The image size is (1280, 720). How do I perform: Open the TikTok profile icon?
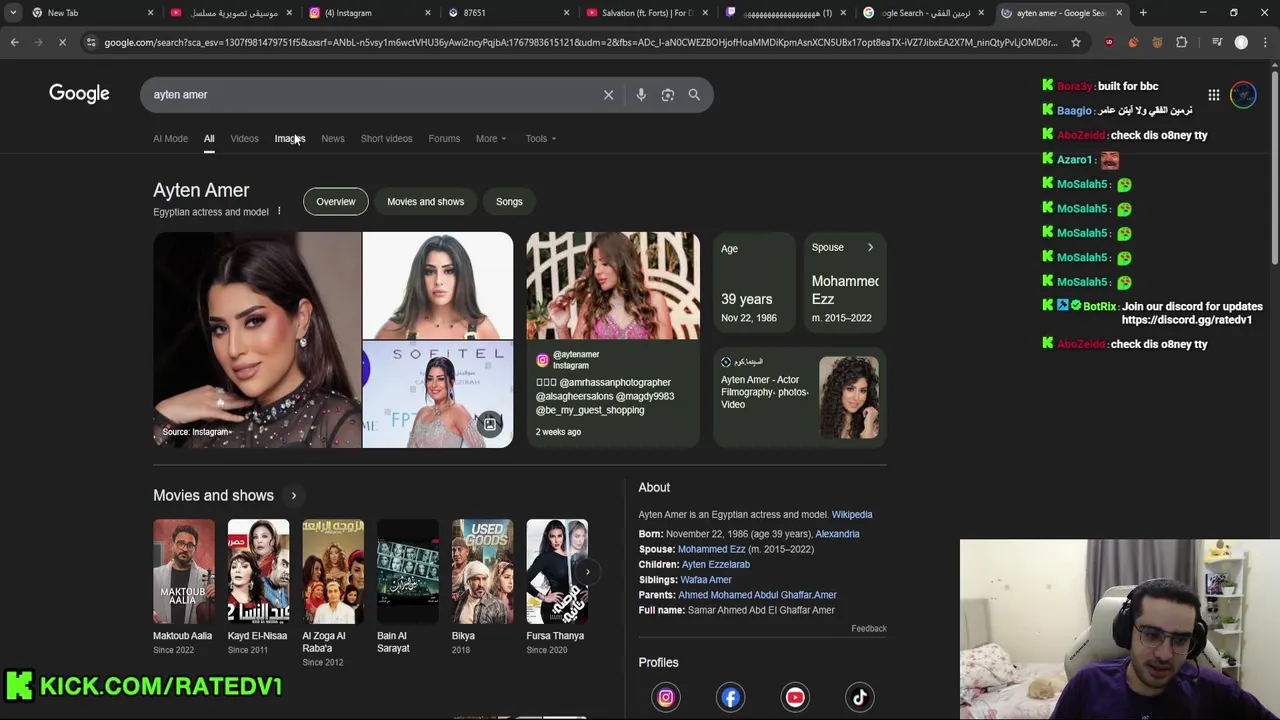pyautogui.click(x=860, y=697)
